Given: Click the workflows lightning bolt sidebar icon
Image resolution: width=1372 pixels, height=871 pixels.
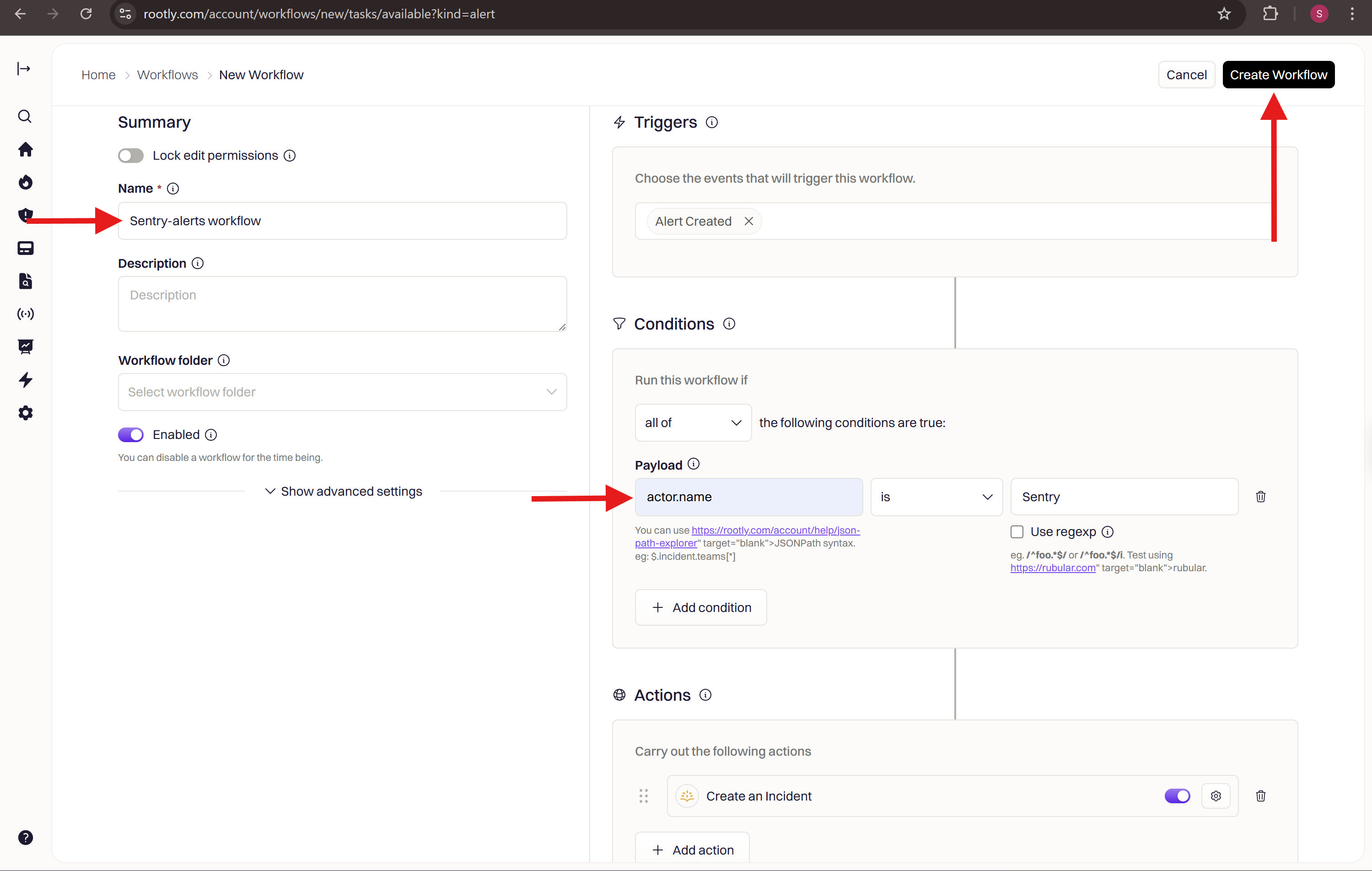Looking at the screenshot, I should (x=25, y=379).
